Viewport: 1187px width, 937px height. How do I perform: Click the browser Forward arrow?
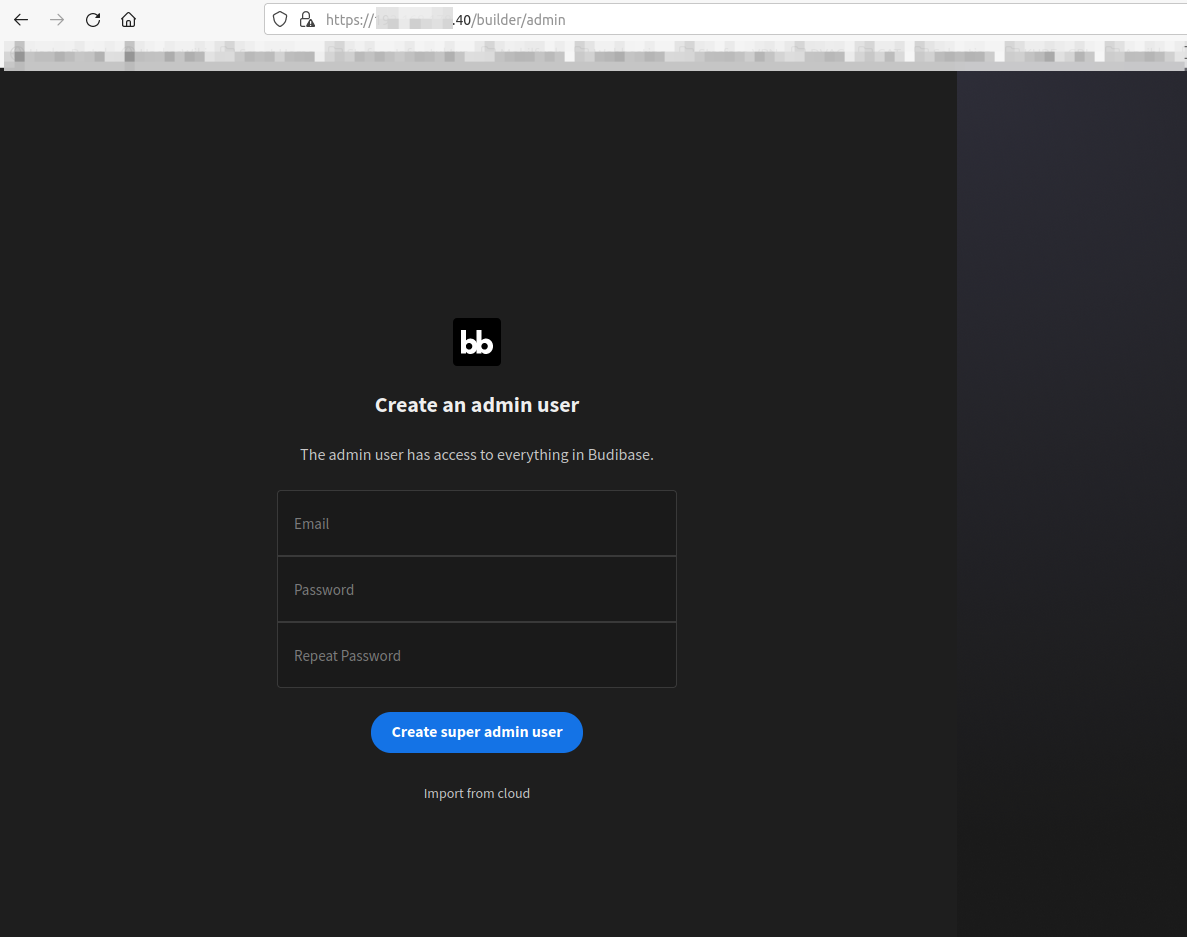pos(57,20)
